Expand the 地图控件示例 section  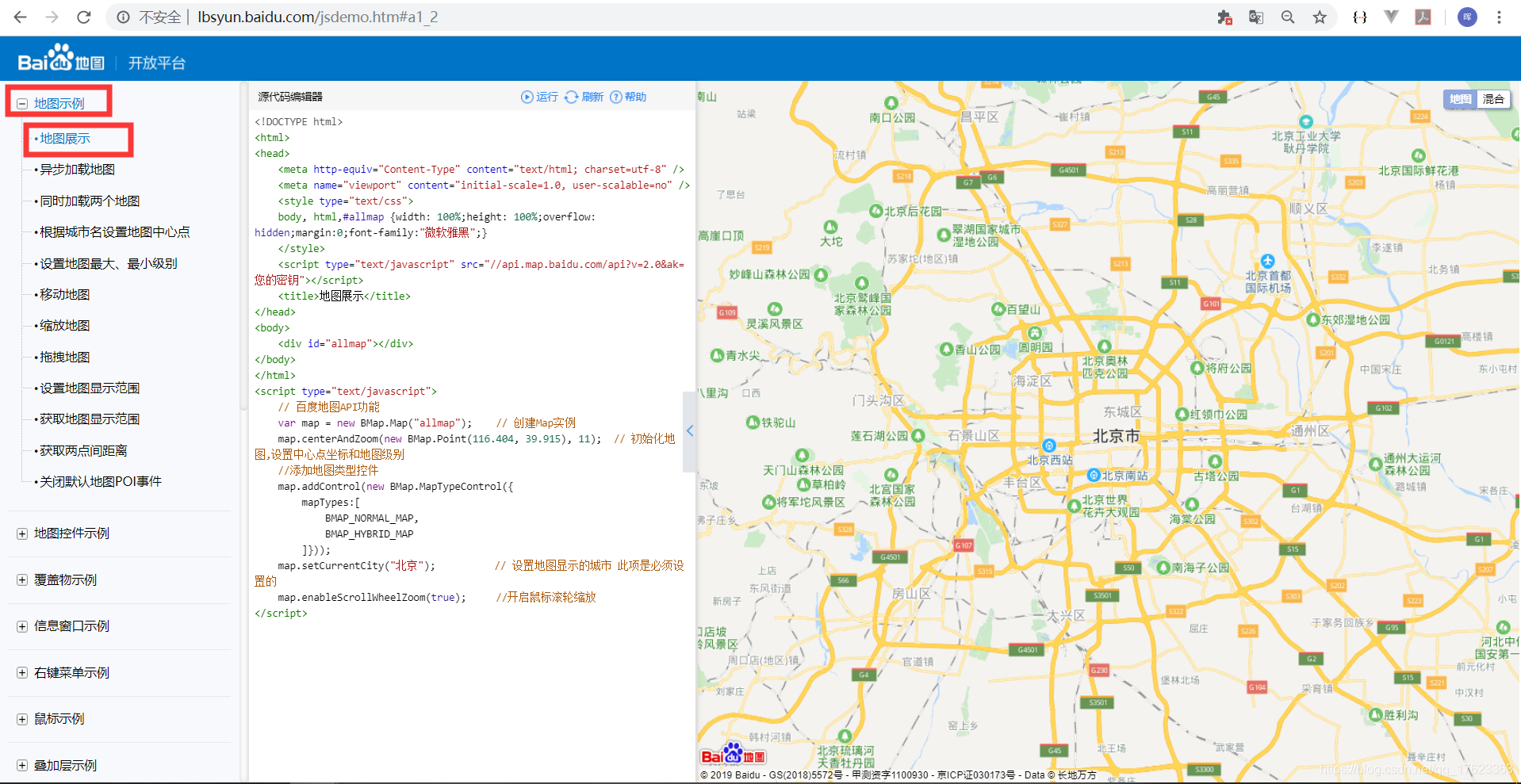(x=22, y=534)
